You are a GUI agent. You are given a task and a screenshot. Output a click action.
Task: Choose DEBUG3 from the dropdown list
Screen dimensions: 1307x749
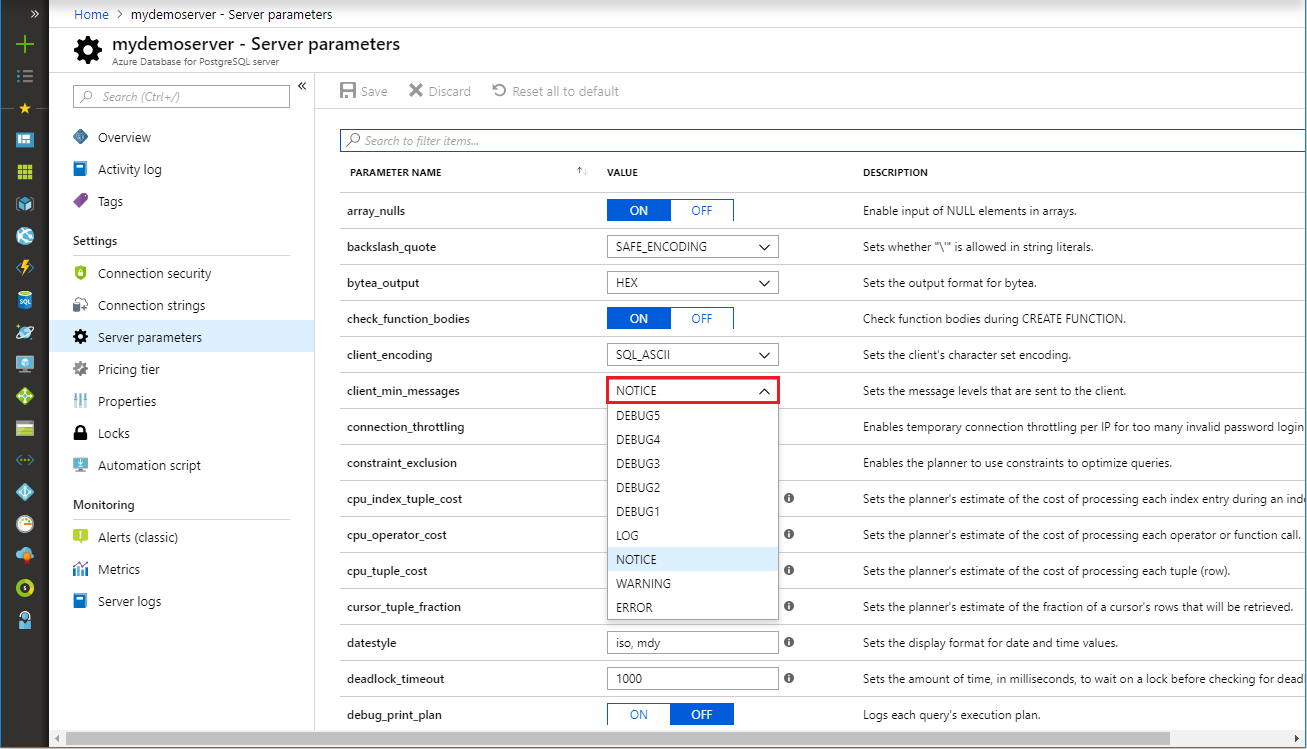pyautogui.click(x=693, y=463)
